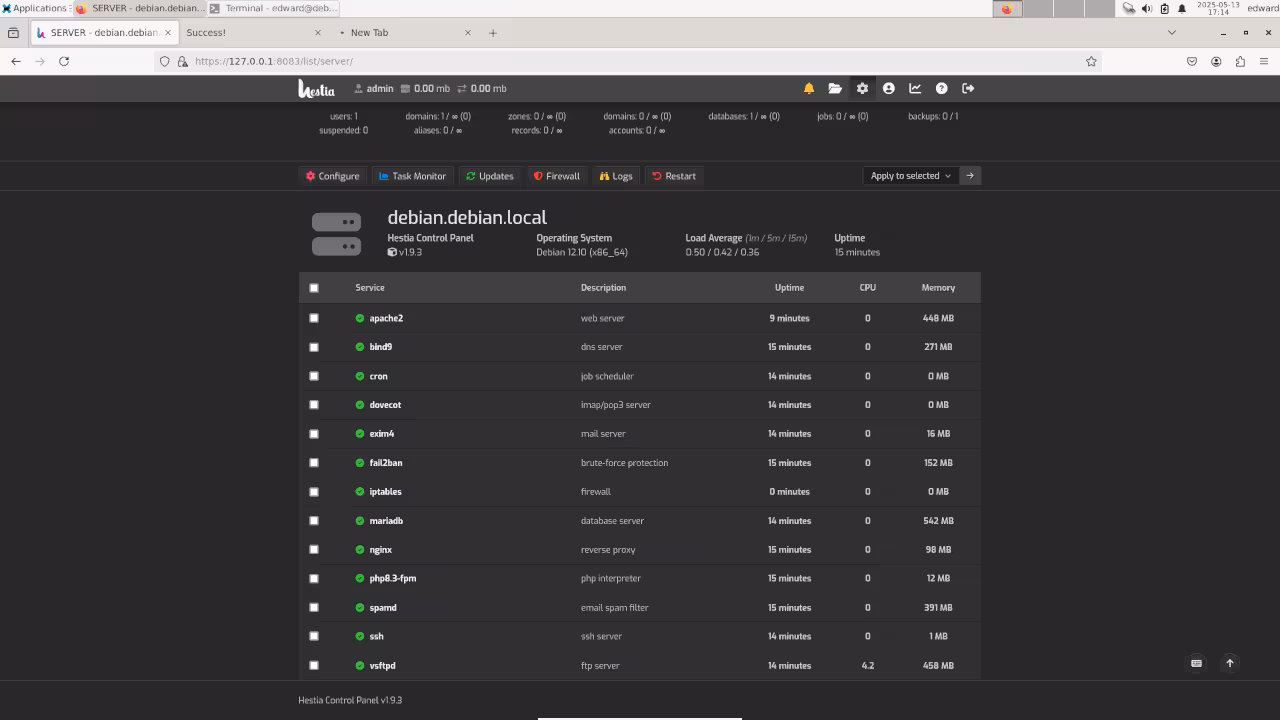Viewport: 1280px width, 720px height.
Task: Open the vsftpd service link
Action: [x=382, y=666]
